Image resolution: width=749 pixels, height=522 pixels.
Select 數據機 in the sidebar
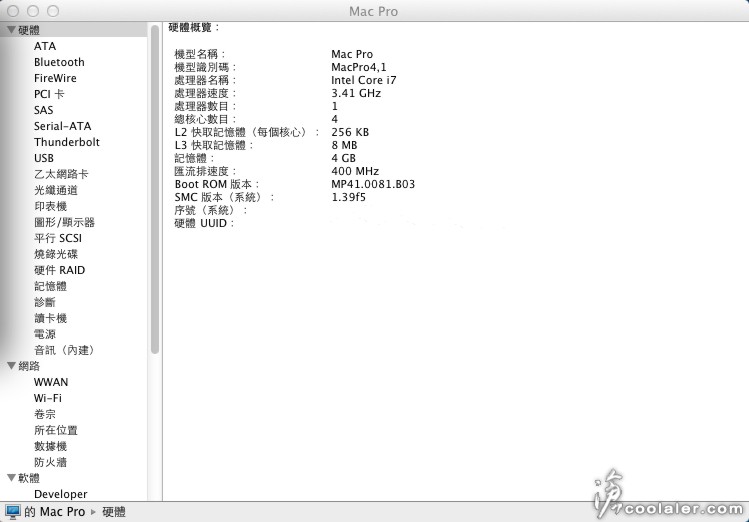pos(50,446)
